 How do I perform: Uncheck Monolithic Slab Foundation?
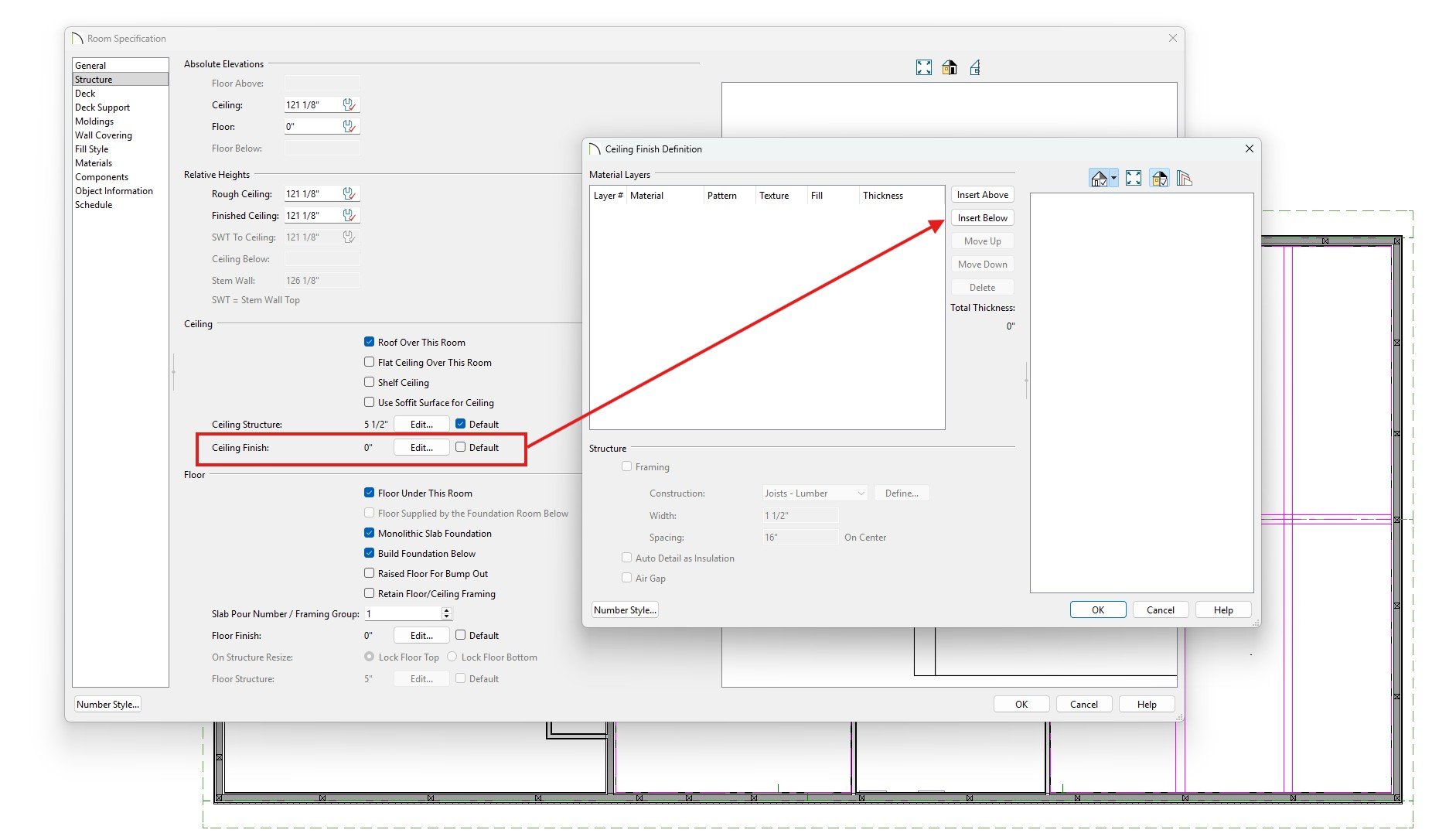pyautogui.click(x=370, y=533)
